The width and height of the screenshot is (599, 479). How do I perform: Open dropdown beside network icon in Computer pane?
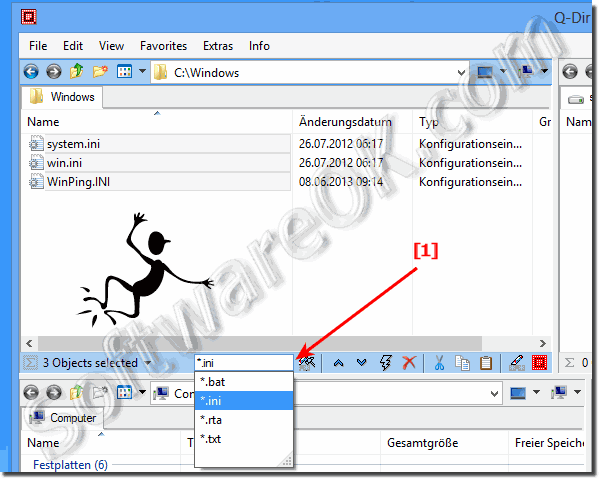pos(577,392)
